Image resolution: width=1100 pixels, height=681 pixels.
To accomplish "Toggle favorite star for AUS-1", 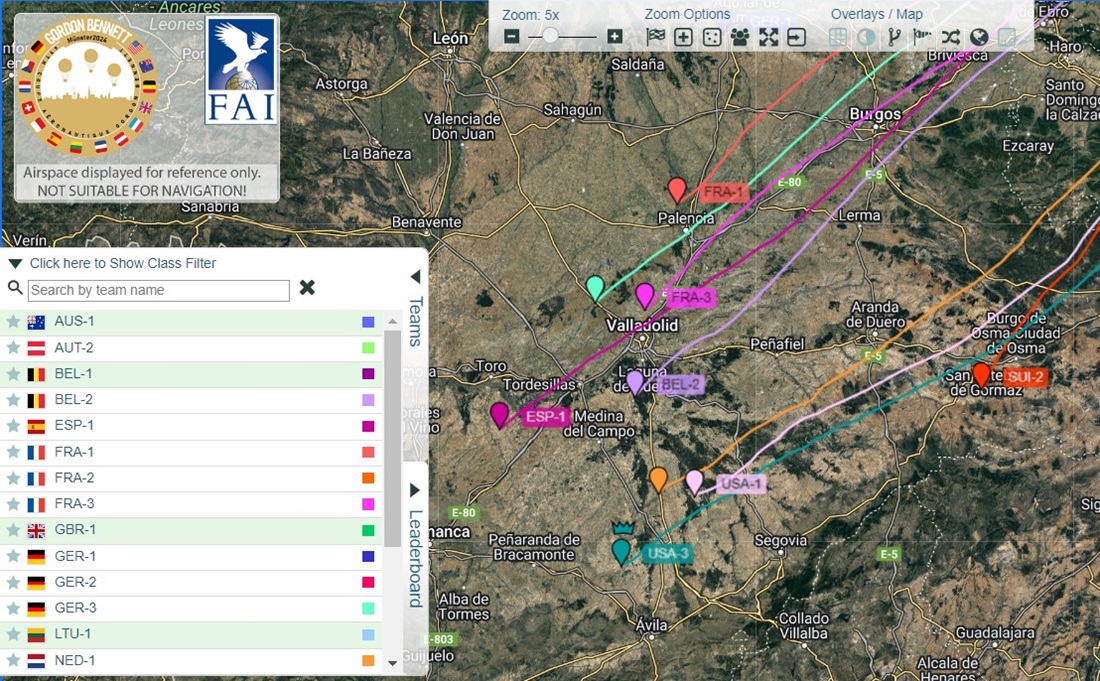I will click(x=13, y=322).
